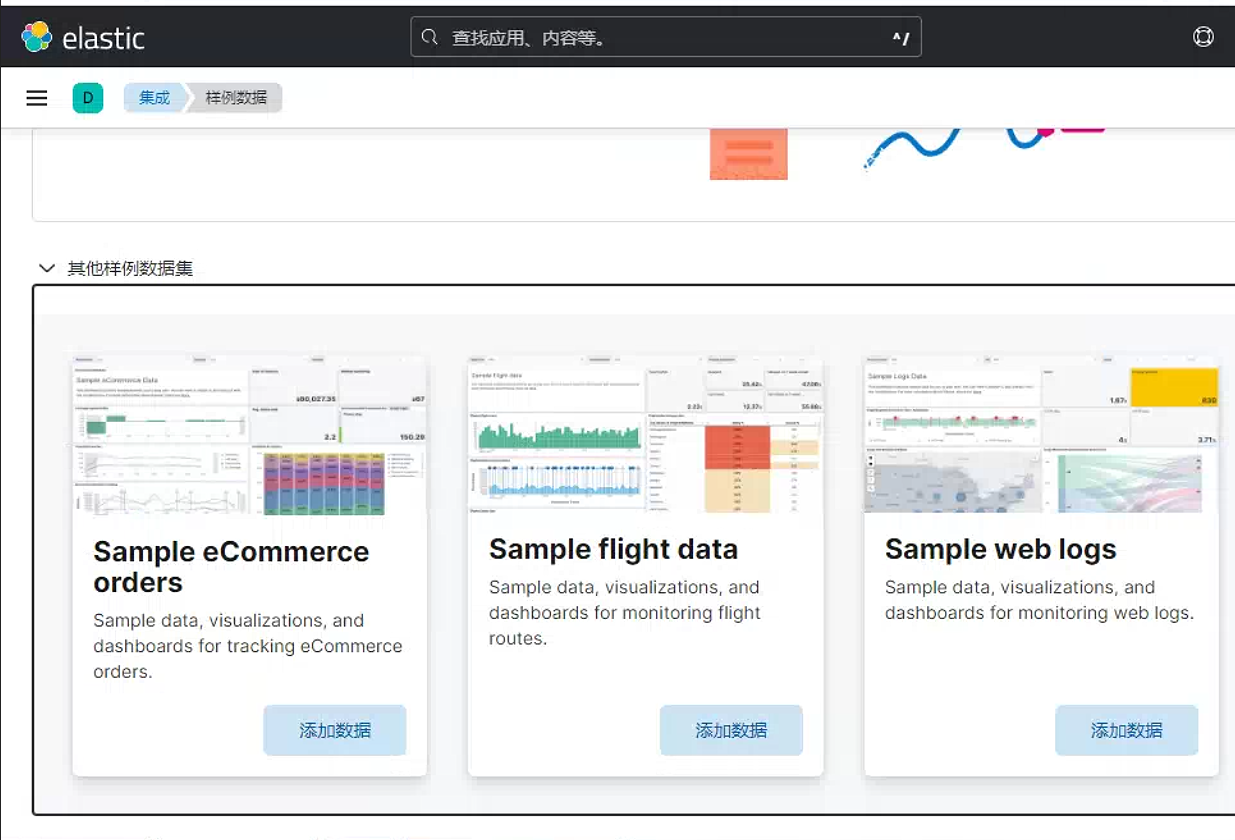Click the flight routes description text
The image size is (1235, 840).
pos(625,612)
